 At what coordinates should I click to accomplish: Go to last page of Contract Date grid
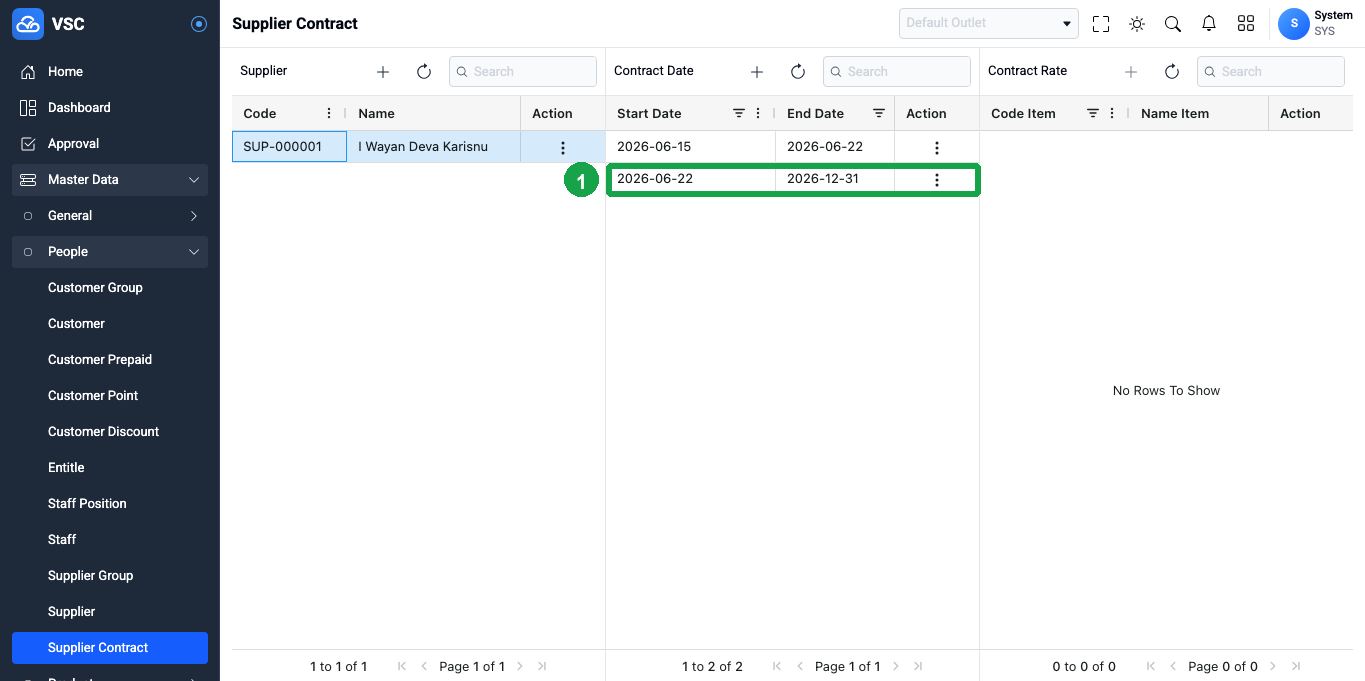click(x=918, y=666)
